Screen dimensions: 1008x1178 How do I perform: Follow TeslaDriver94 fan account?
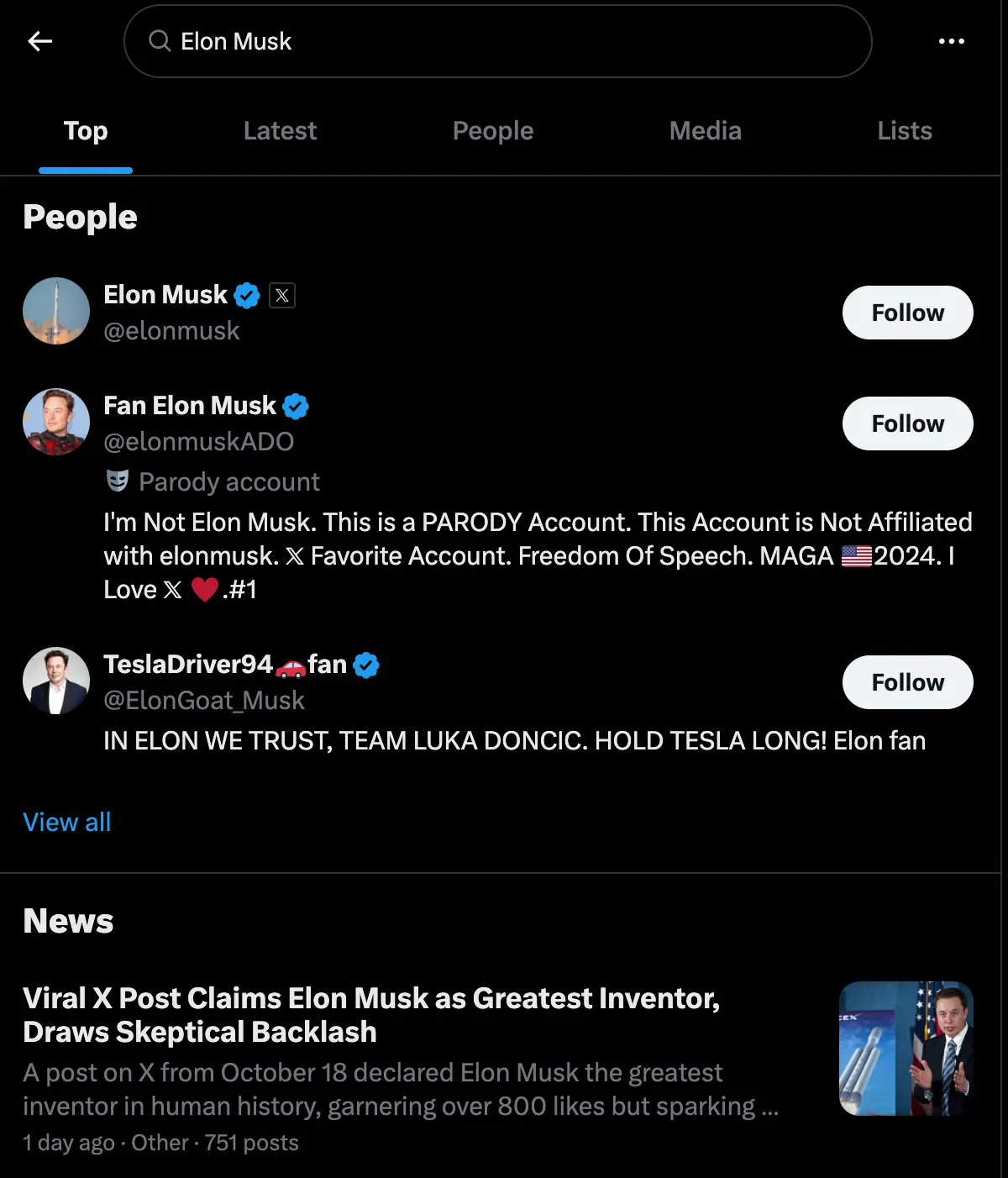(x=907, y=682)
